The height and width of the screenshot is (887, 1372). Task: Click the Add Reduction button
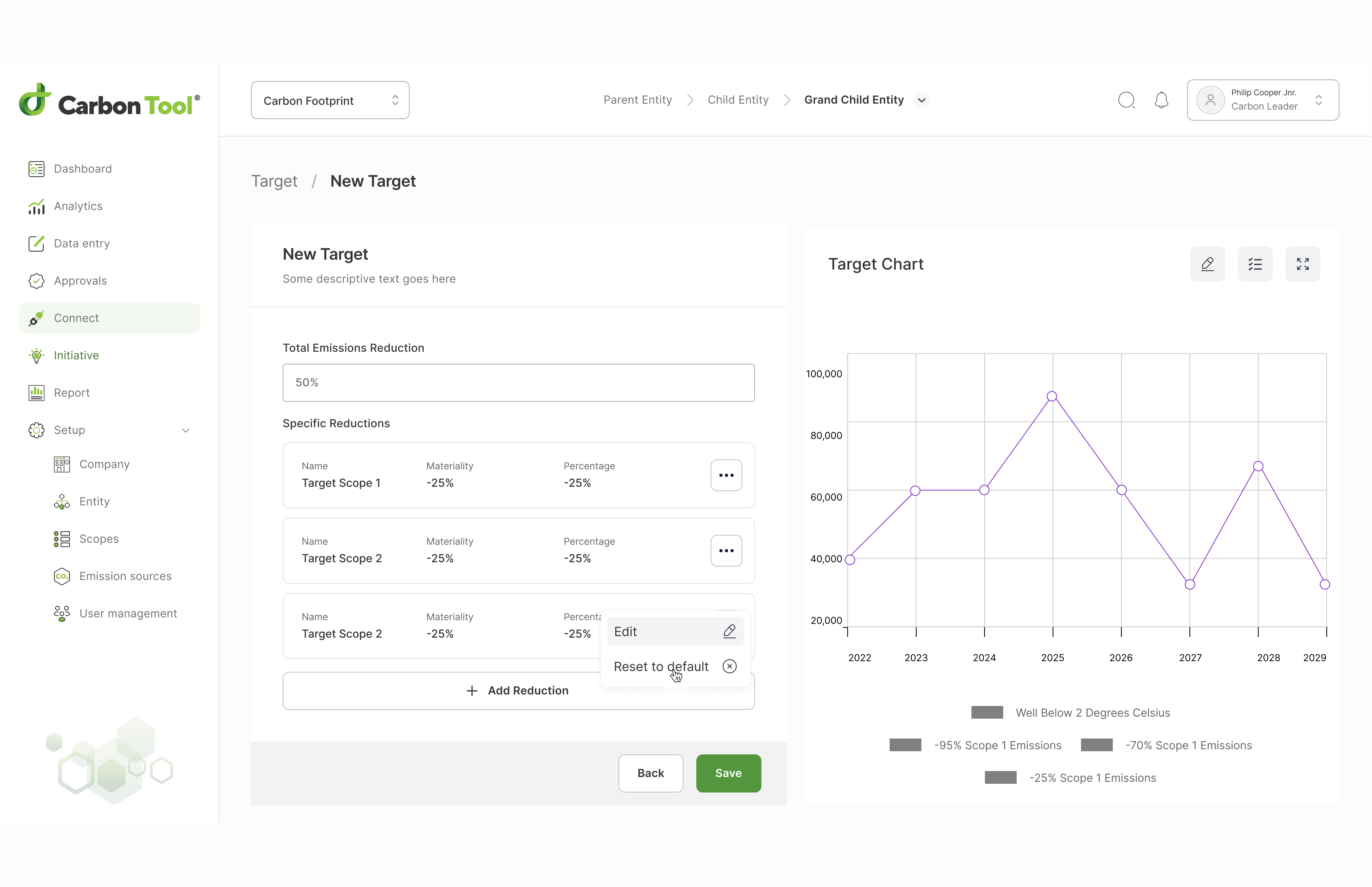coord(518,690)
